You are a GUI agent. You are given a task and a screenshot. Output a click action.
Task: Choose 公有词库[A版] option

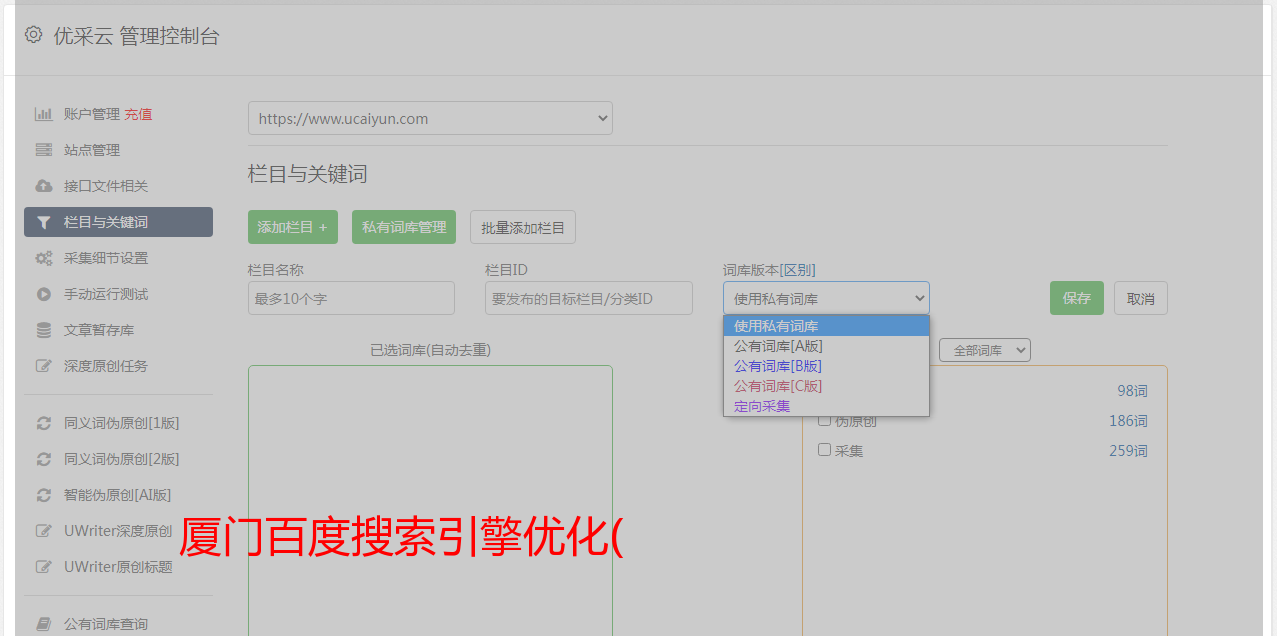pyautogui.click(x=826, y=346)
